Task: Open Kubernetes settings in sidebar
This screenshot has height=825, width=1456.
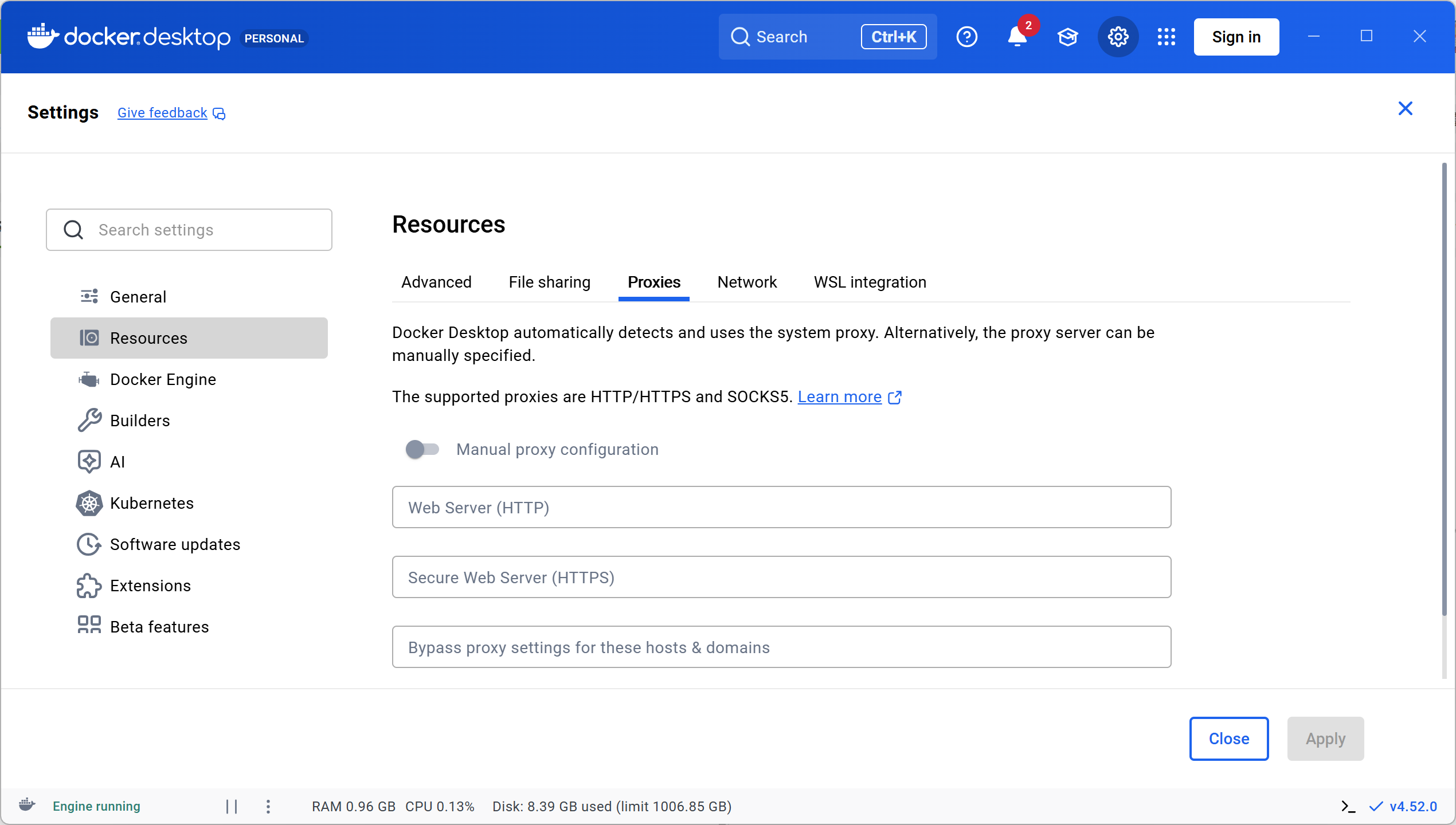Action: click(152, 503)
